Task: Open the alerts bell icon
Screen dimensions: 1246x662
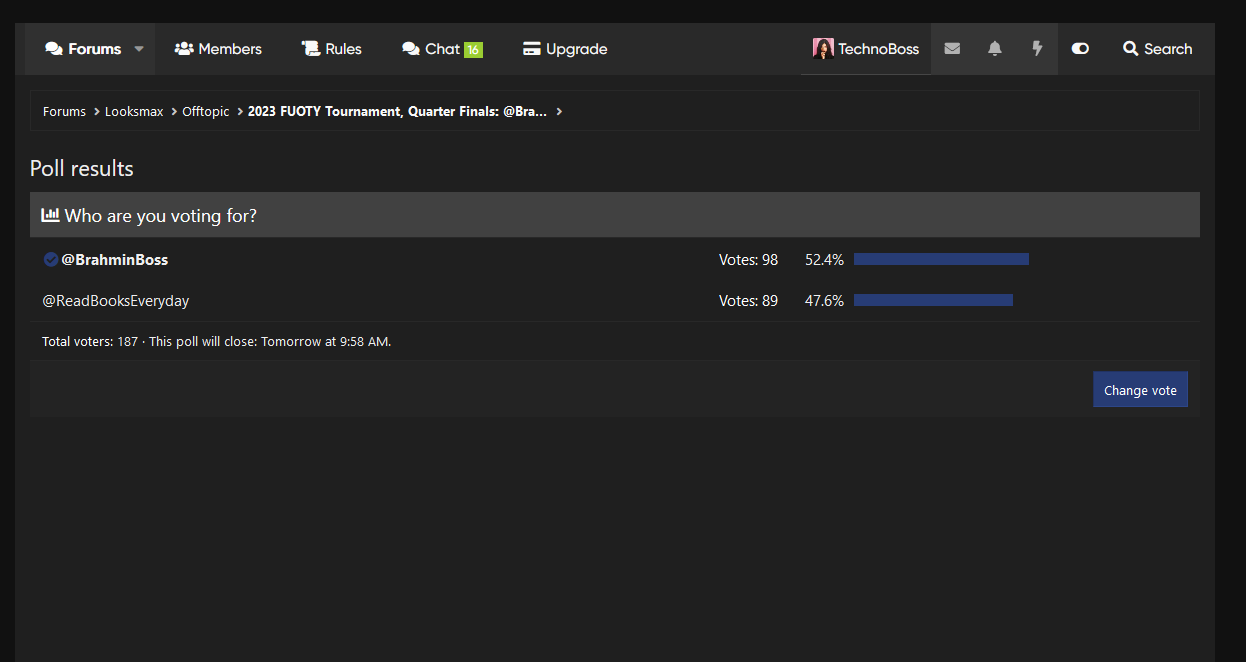Action: [994, 49]
